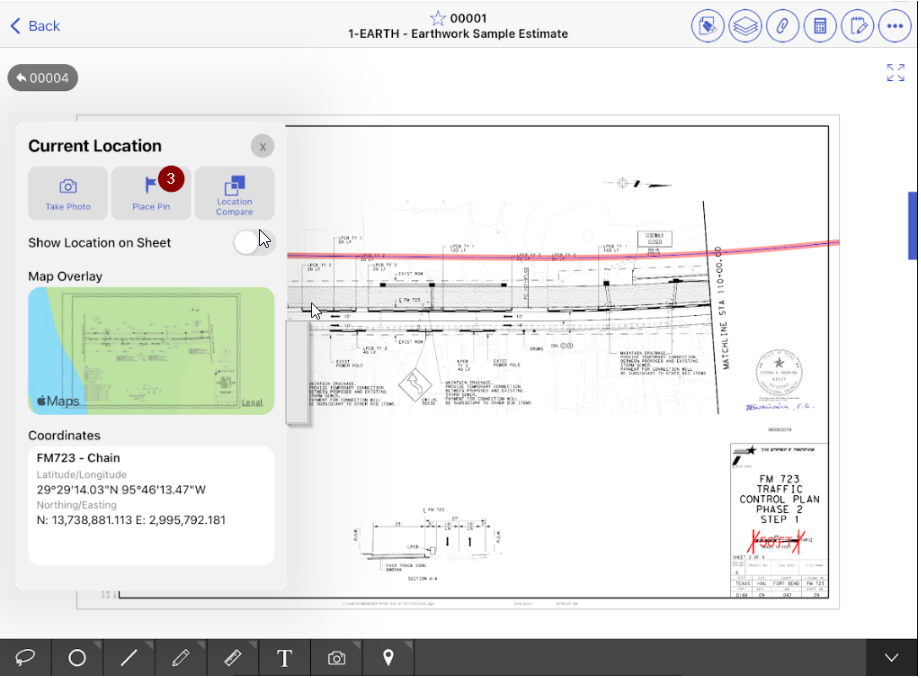Screen dimensions: 921x678
Task: Click the red 3 pin count badge
Action: coord(171,179)
